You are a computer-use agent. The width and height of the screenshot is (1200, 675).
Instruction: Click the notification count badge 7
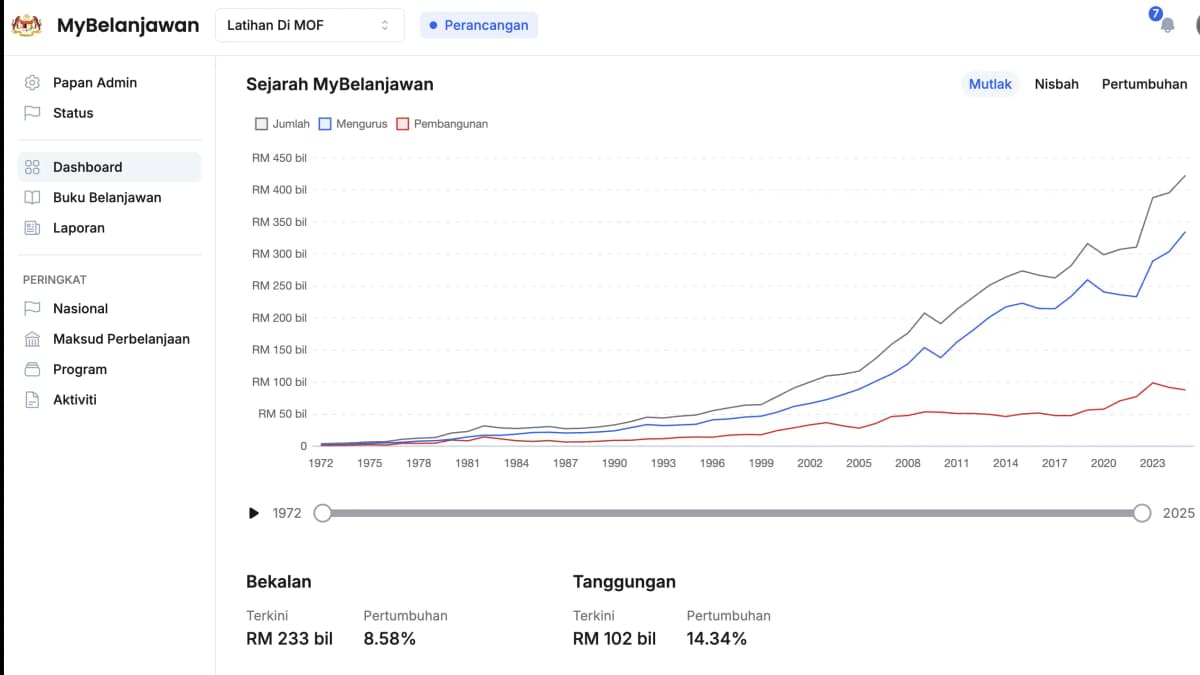[x=1156, y=14]
